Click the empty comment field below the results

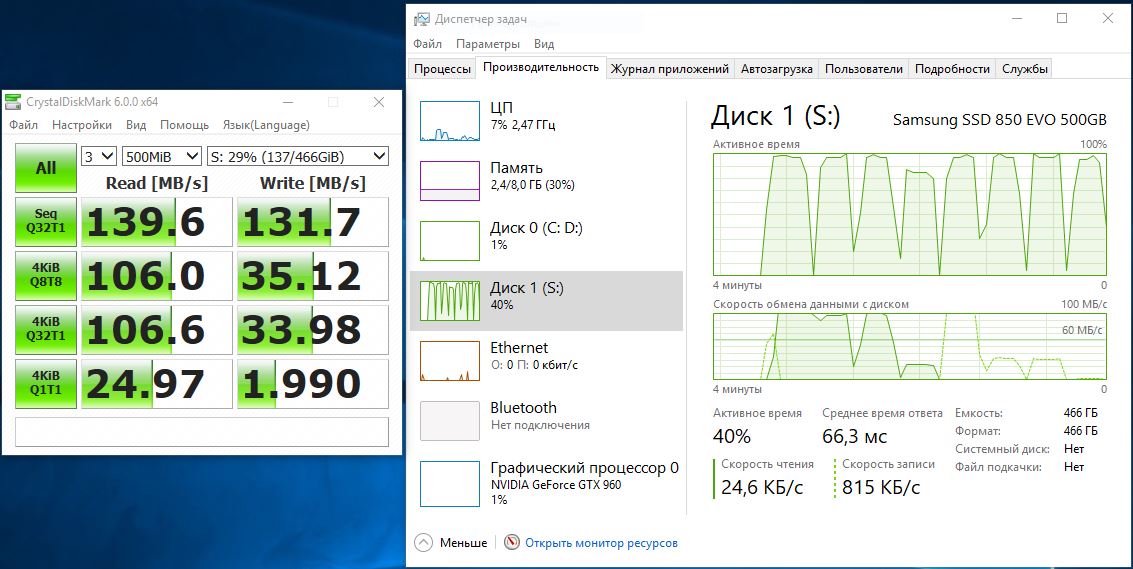pyautogui.click(x=201, y=431)
